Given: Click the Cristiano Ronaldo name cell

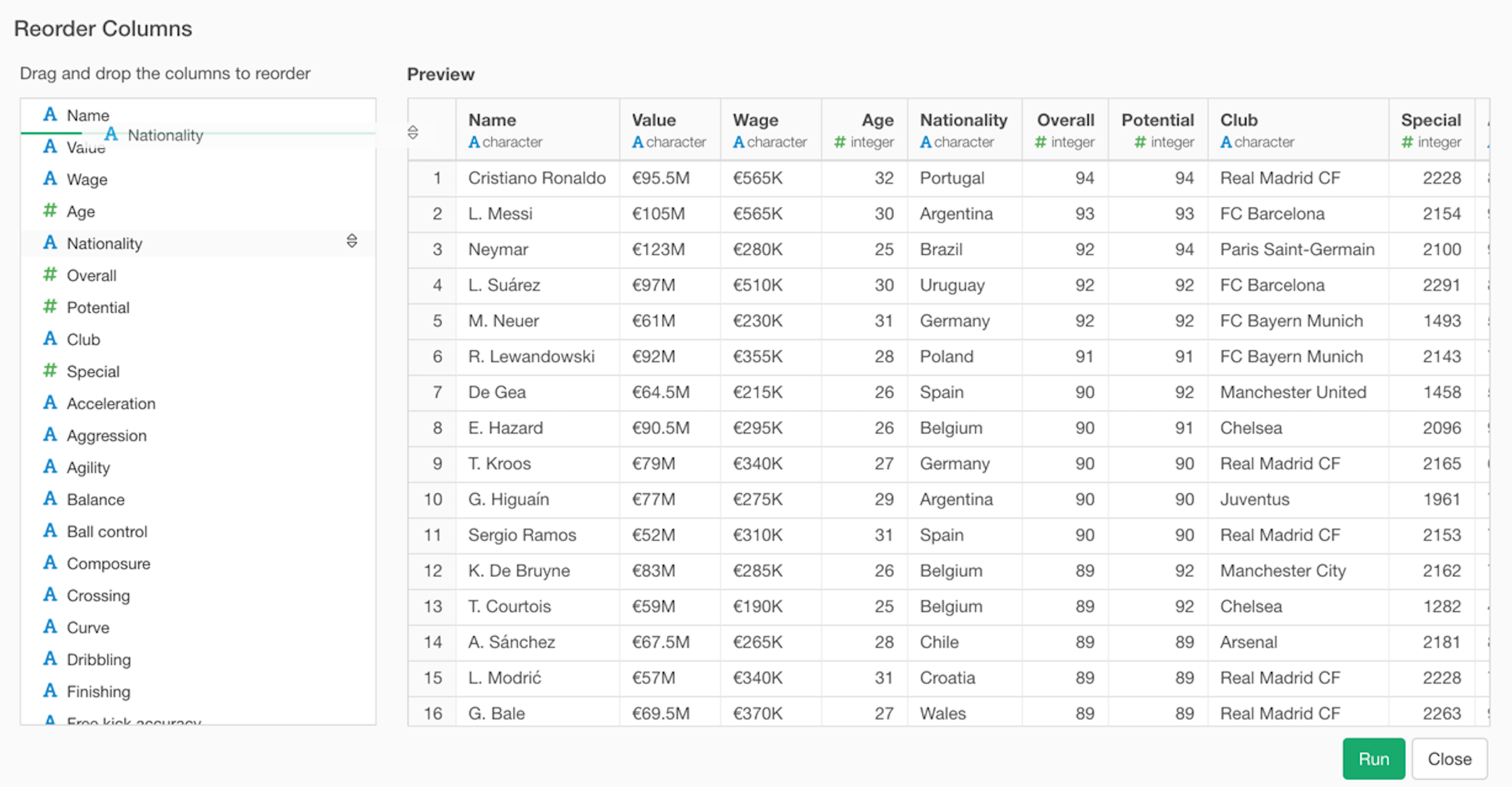Looking at the screenshot, I should coord(537,178).
